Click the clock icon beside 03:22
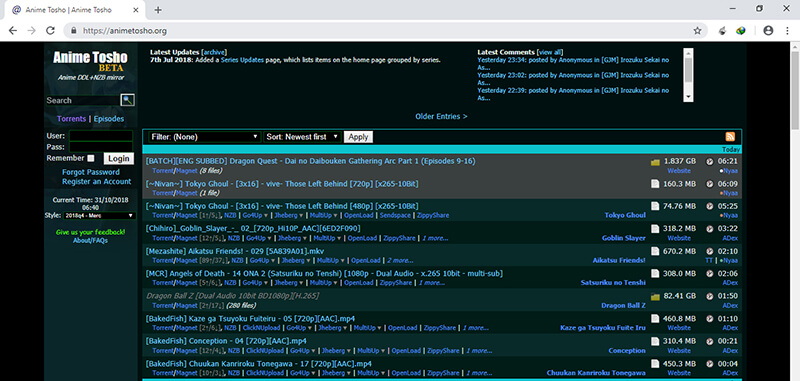The width and height of the screenshot is (800, 381). coord(709,228)
